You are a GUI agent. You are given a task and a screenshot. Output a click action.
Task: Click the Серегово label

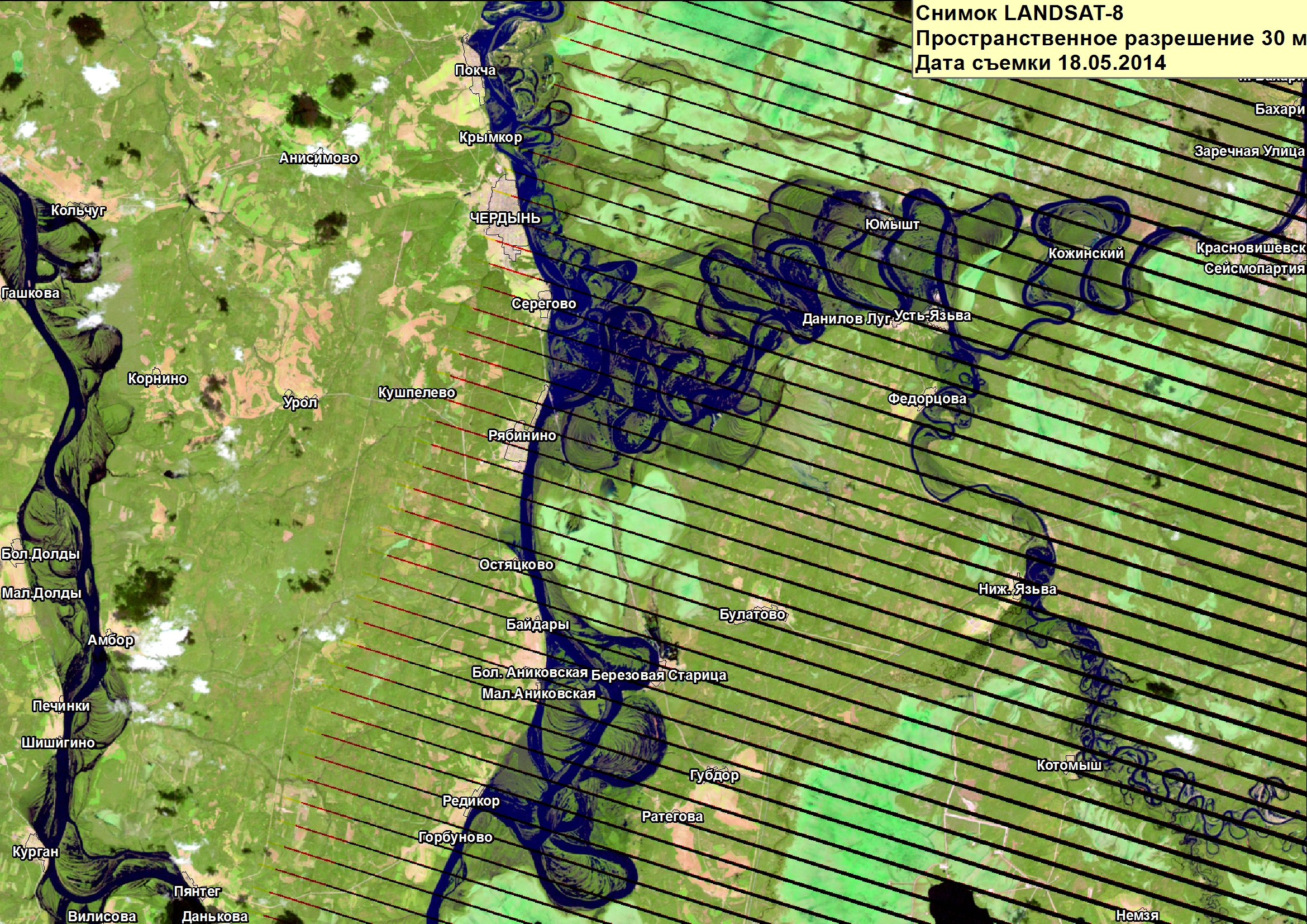[x=544, y=304]
